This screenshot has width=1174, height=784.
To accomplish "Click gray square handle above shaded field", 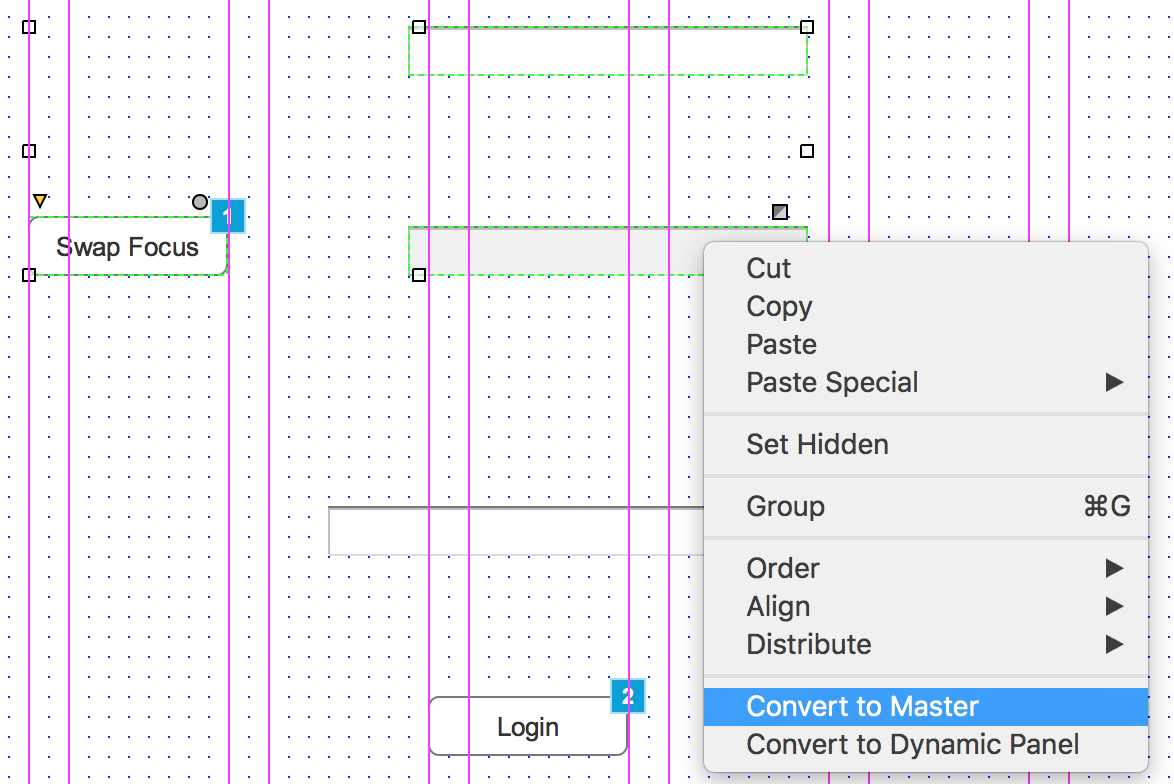I will click(780, 212).
